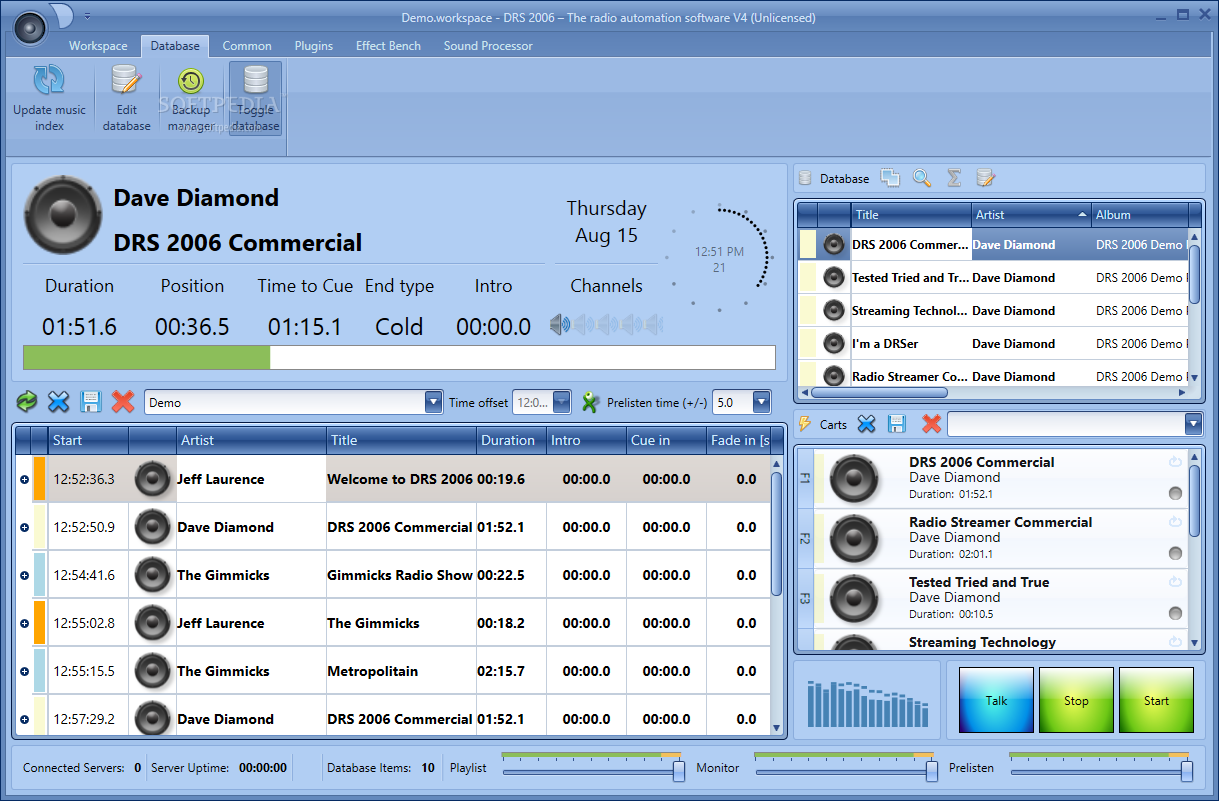
Task: Click the red X carts delete icon
Action: 932,424
